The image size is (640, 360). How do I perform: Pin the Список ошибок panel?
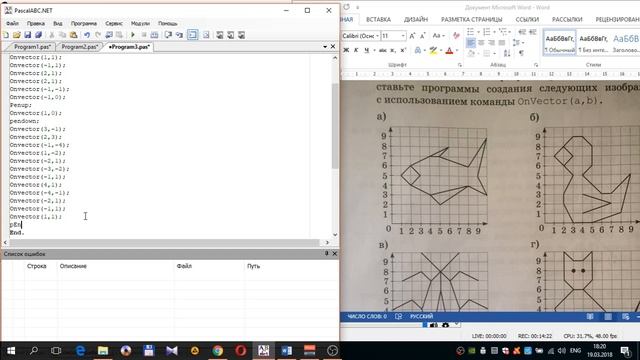coord(327,253)
